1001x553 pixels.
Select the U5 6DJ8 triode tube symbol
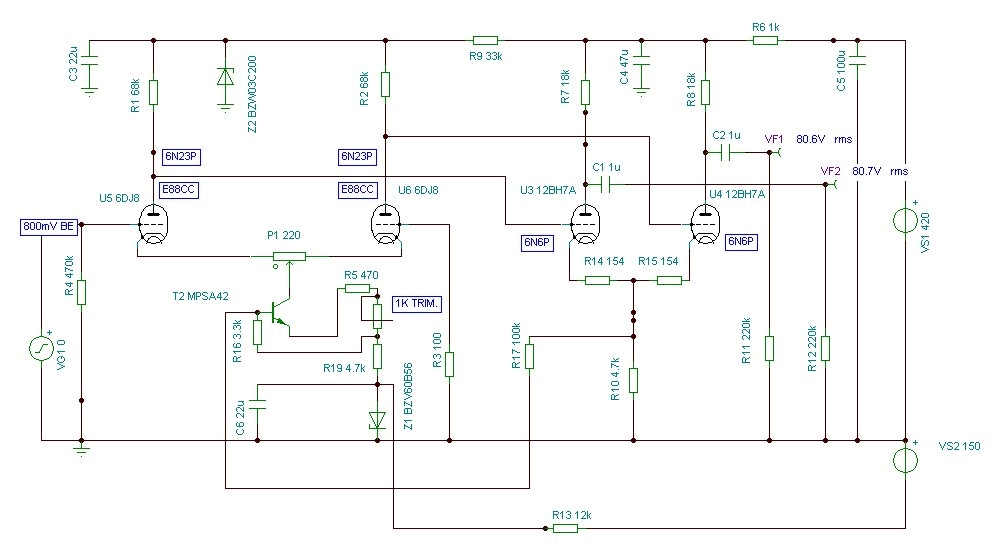pos(153,225)
